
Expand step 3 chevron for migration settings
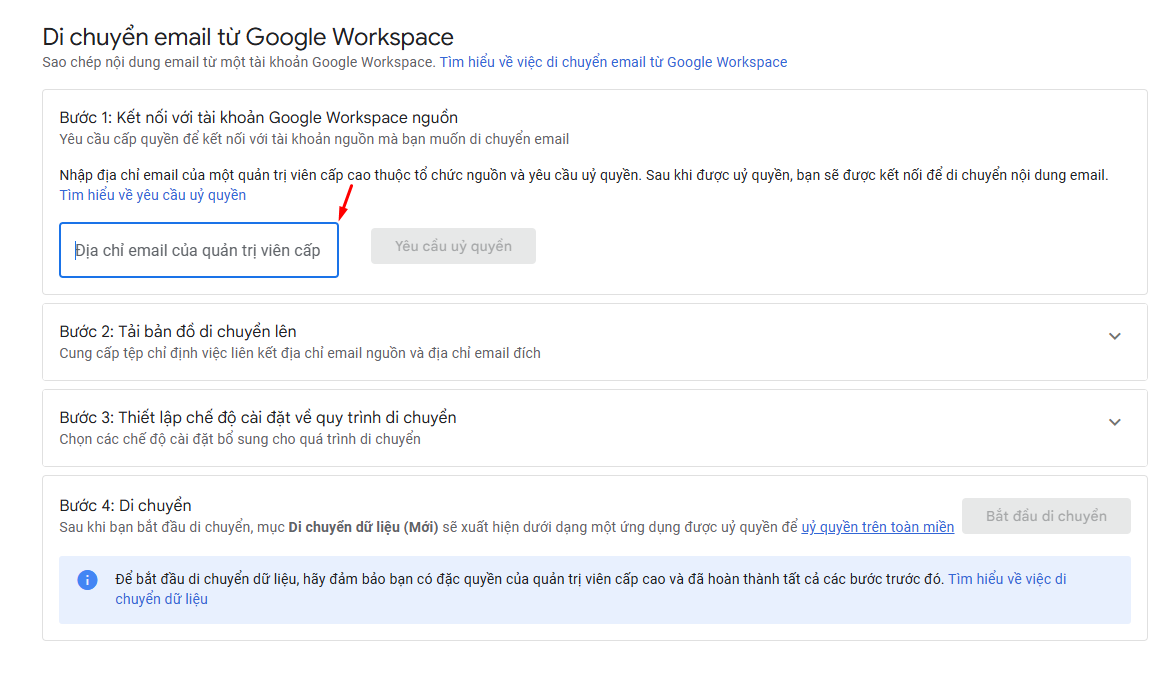point(1114,422)
